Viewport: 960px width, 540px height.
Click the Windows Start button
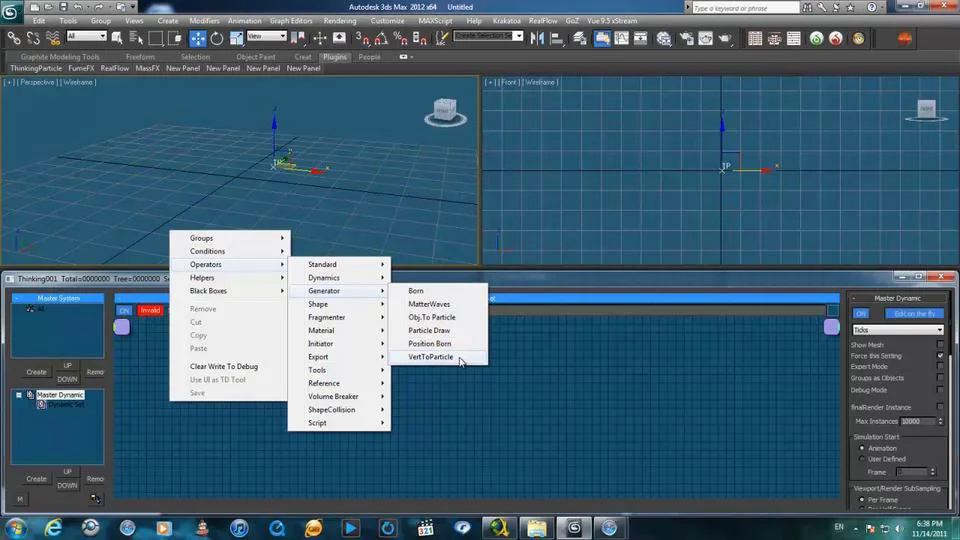click(17, 527)
